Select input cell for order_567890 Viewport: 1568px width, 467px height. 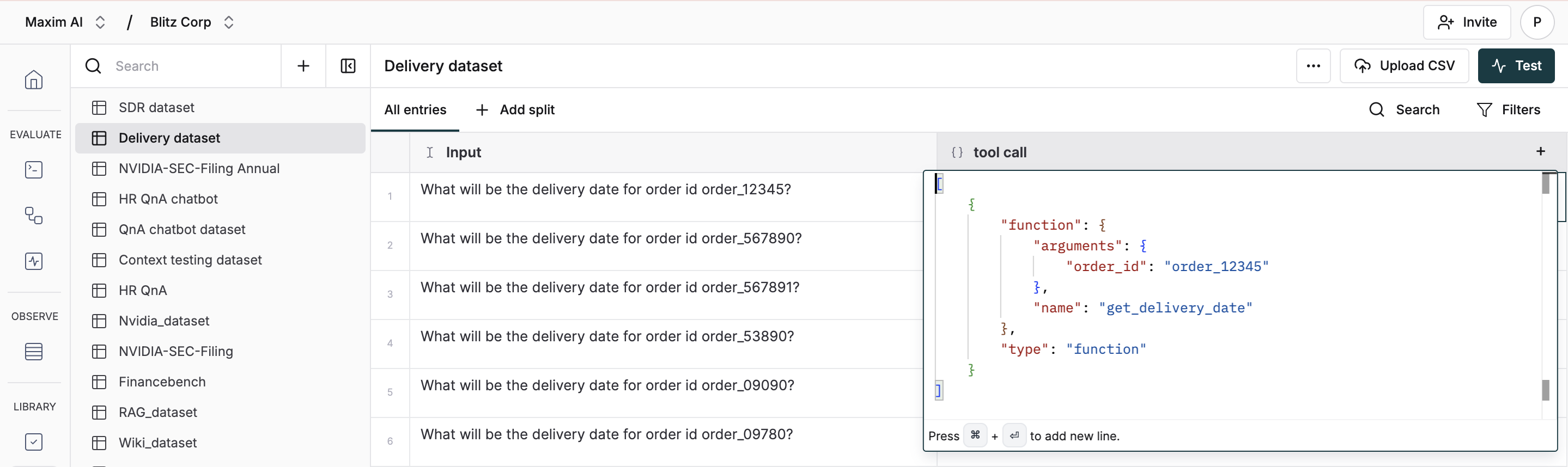coord(666,246)
